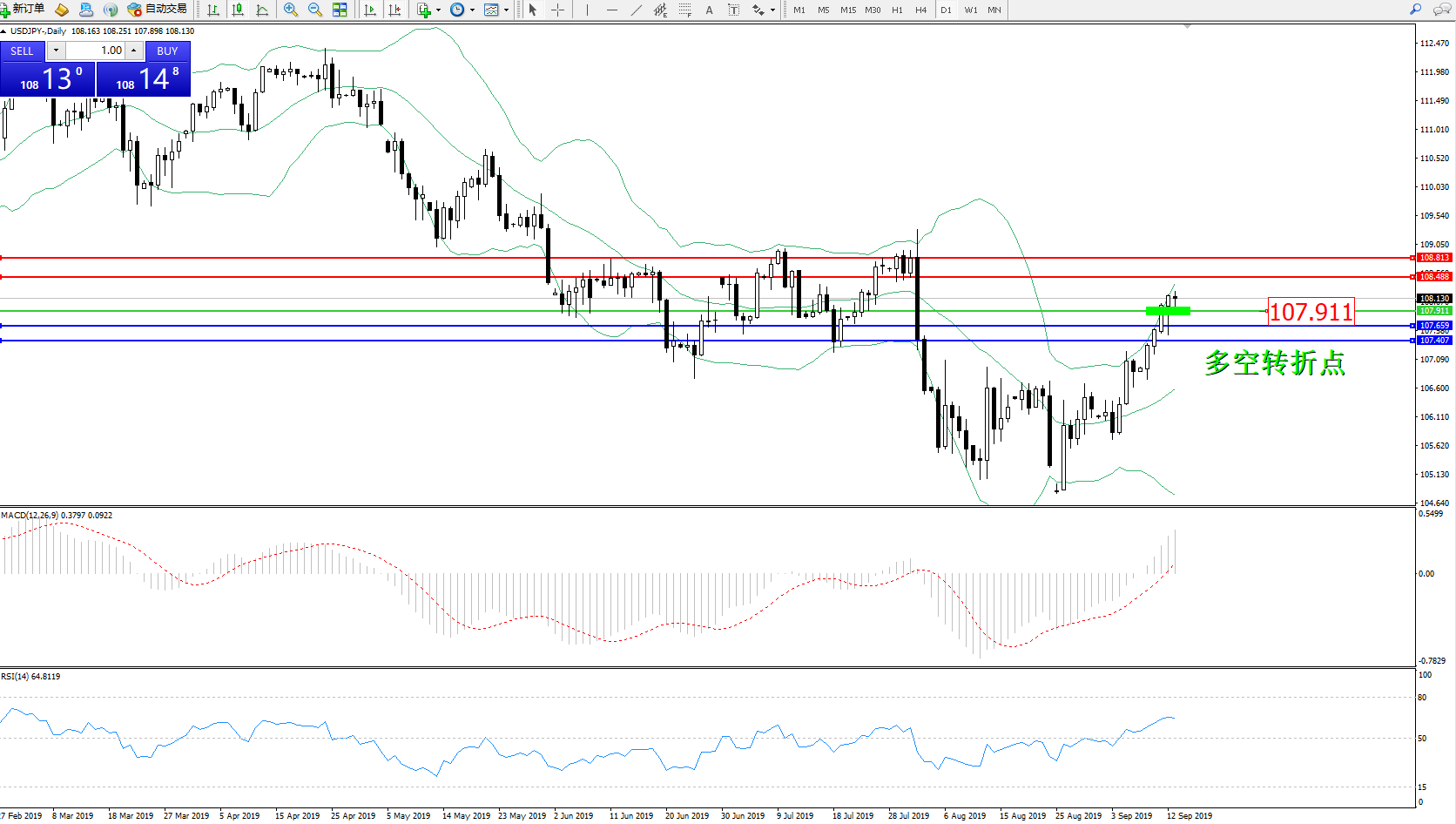Select the crosshair cursor tool
This screenshot has height=824, width=1456.
[x=558, y=10]
